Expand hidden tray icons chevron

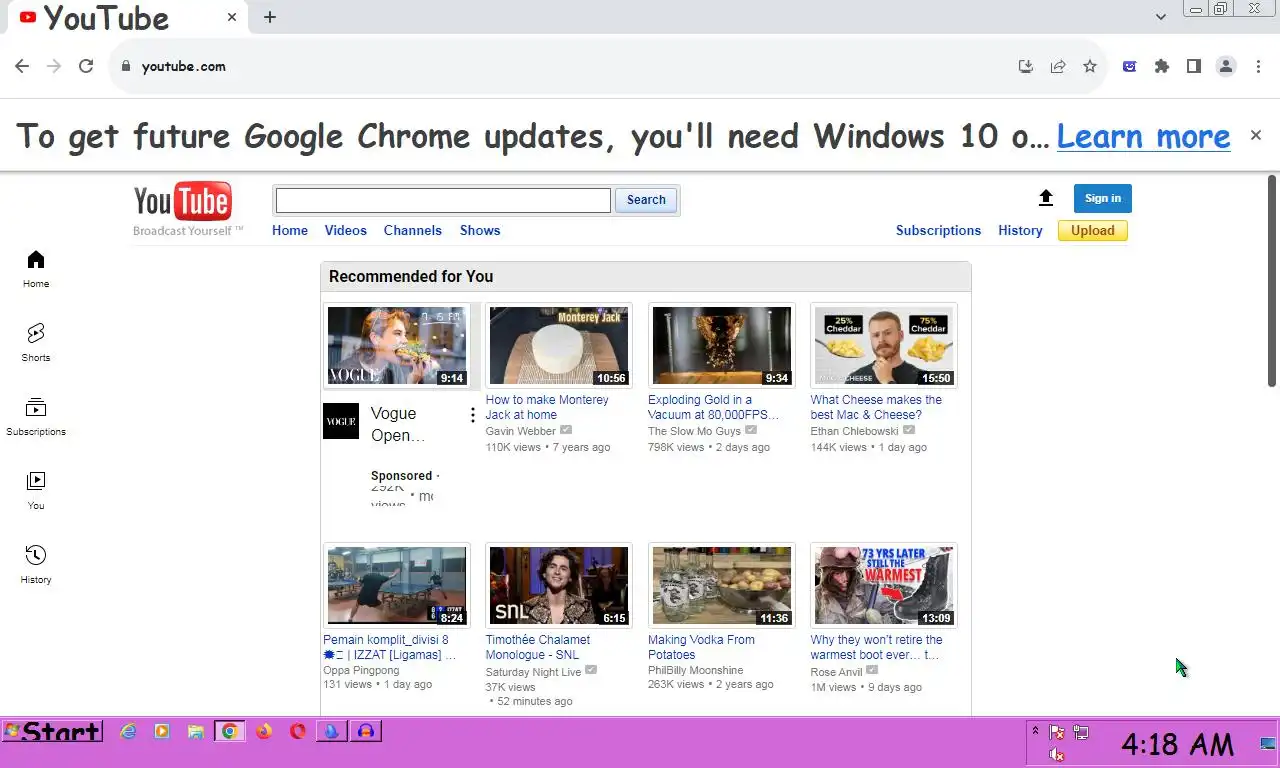[x=1035, y=731]
